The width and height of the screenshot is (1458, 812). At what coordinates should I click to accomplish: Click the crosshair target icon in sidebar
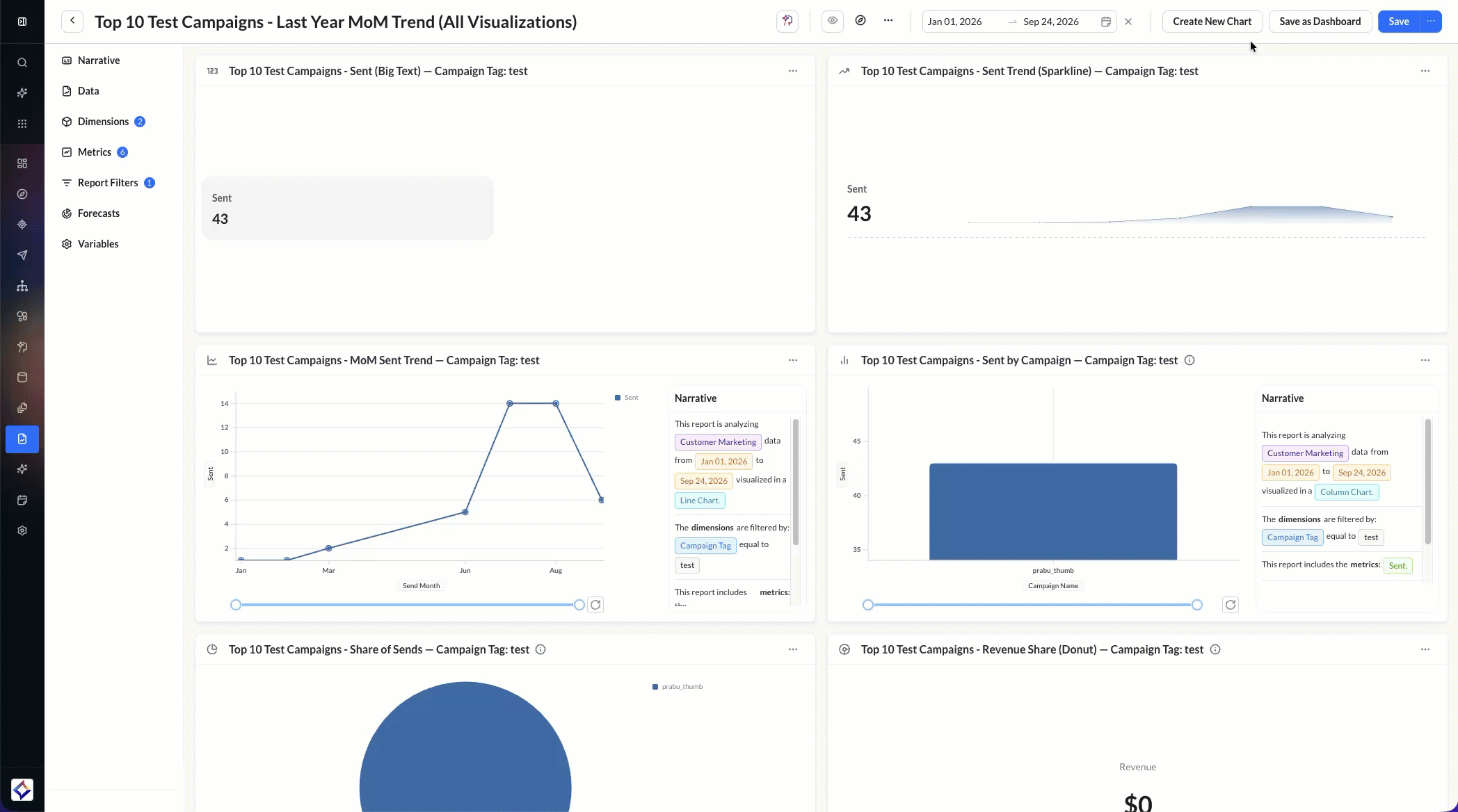click(x=22, y=225)
